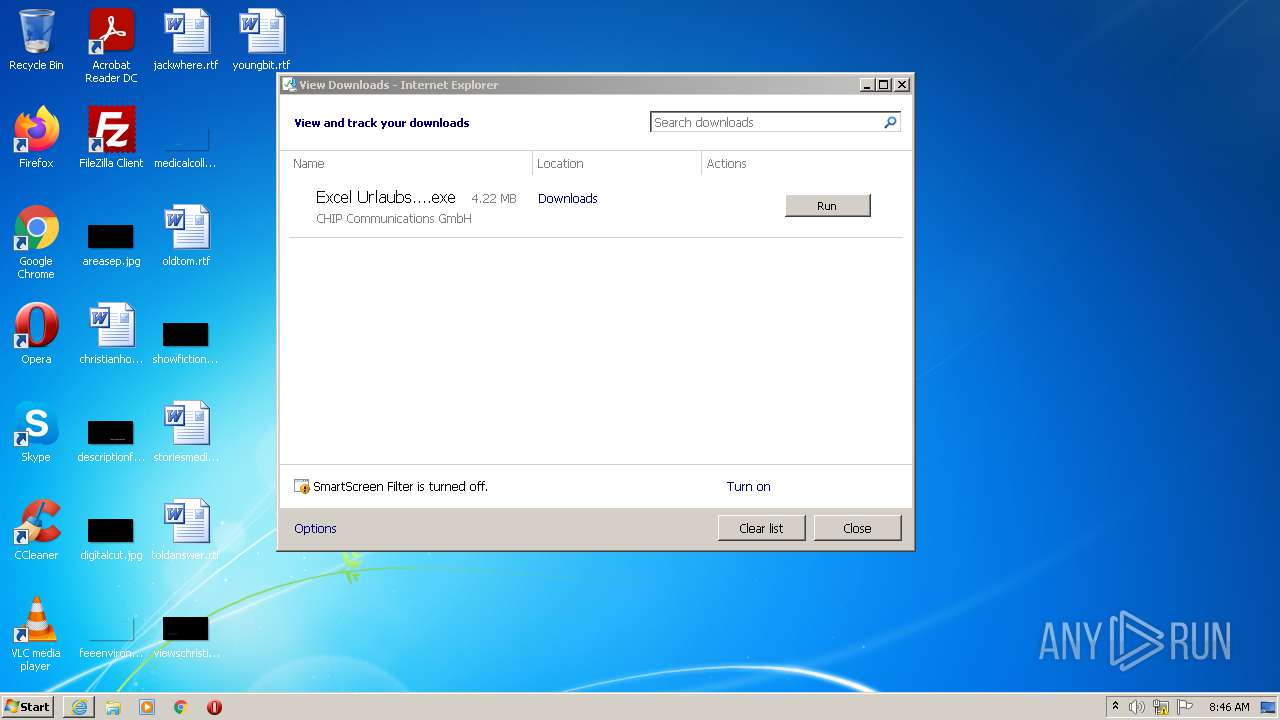Viewport: 1280px width, 720px height.
Task: Open Opera from the taskbar
Action: coord(214,707)
